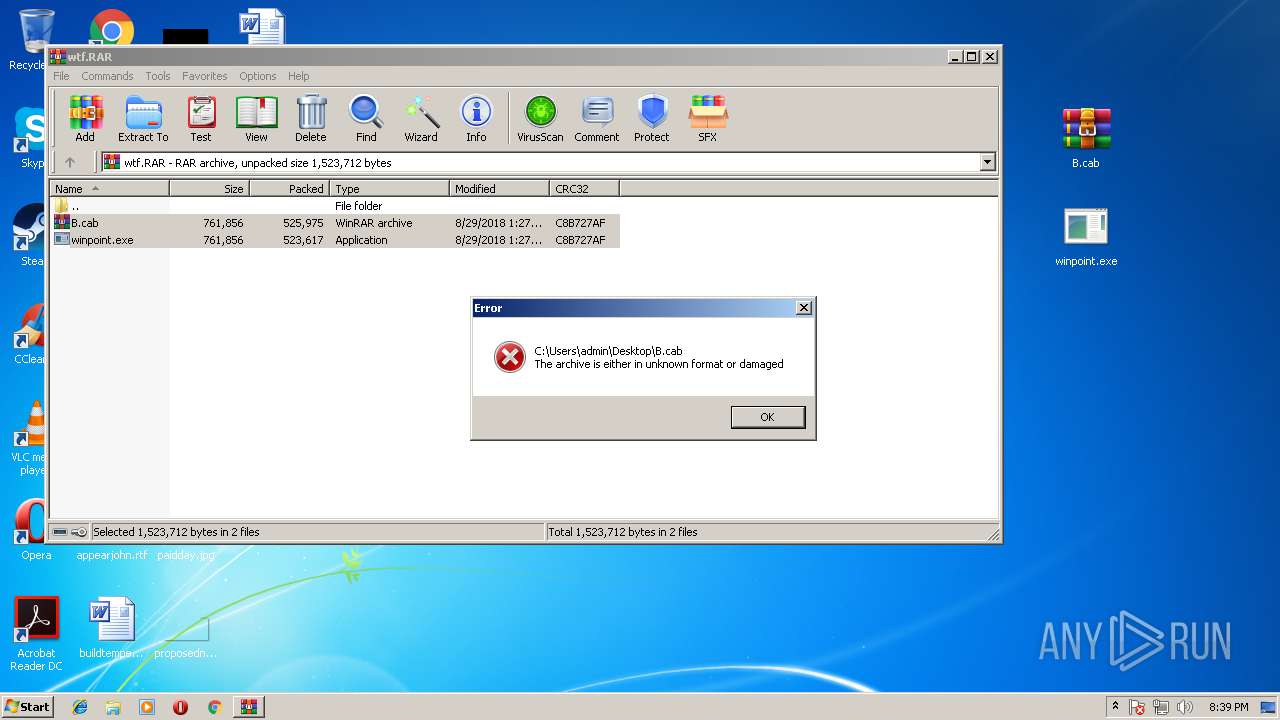Viewport: 1280px width, 720px height.
Task: Click the archive path text field
Action: click(x=540, y=162)
